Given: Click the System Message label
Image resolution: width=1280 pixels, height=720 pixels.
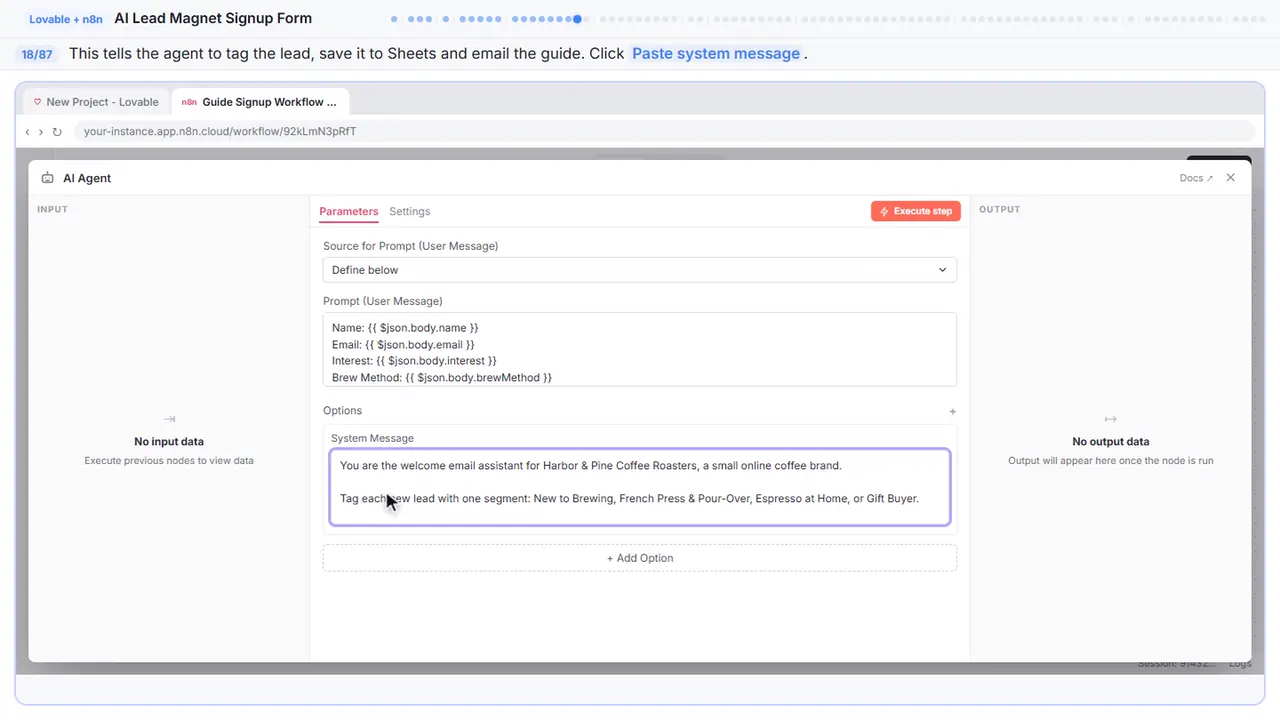Looking at the screenshot, I should pos(372,438).
